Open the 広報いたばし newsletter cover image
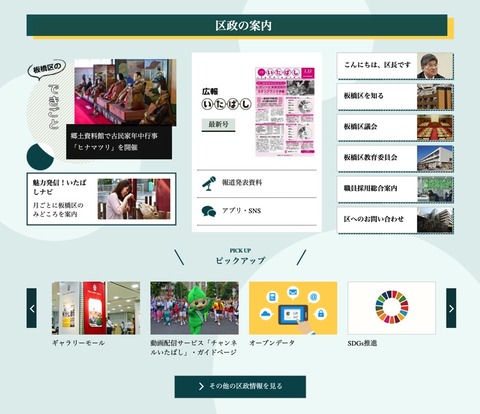The height and width of the screenshot is (414, 480). pos(285,112)
